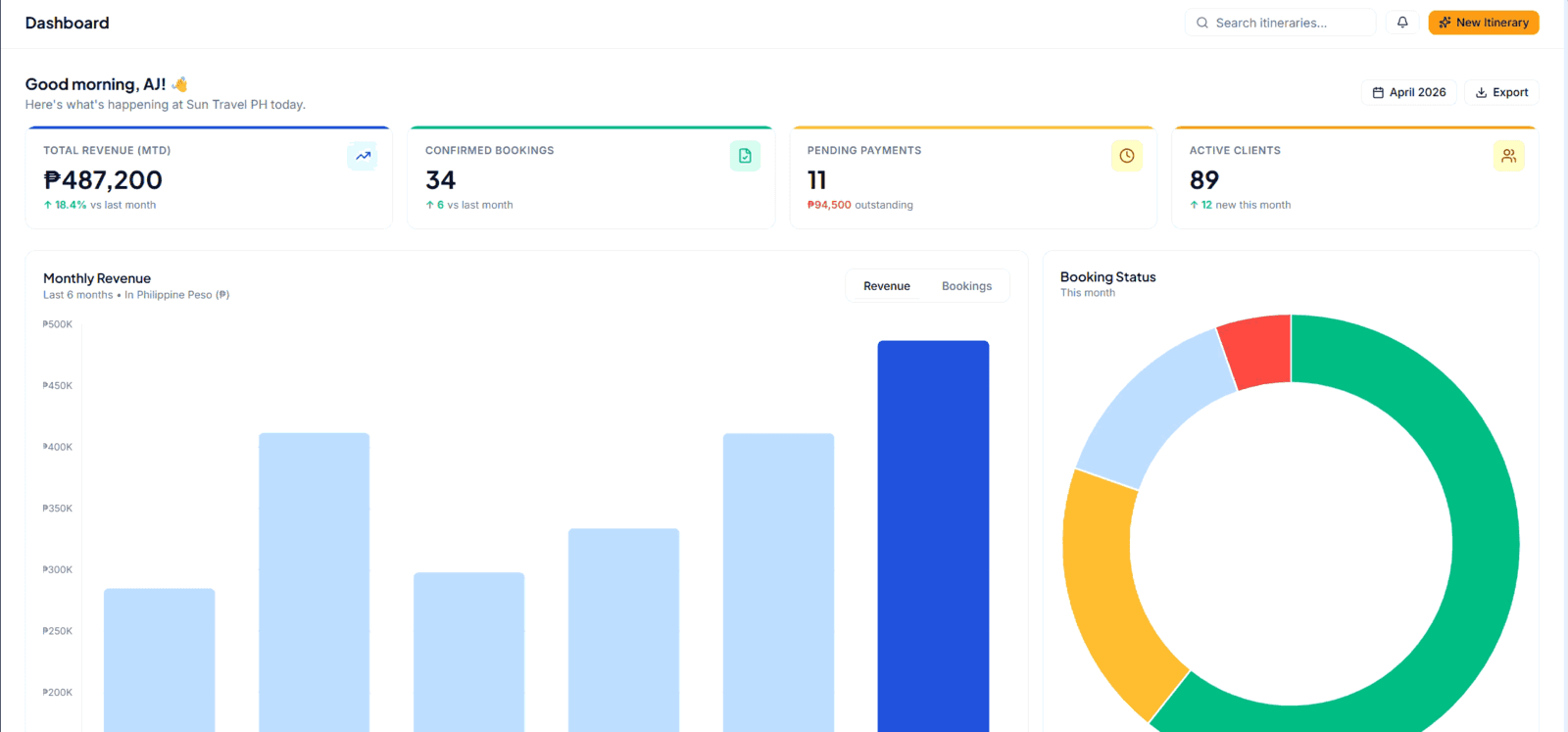Click the 89 active clients value
Viewport: 1568px width, 732px height.
(x=1204, y=180)
